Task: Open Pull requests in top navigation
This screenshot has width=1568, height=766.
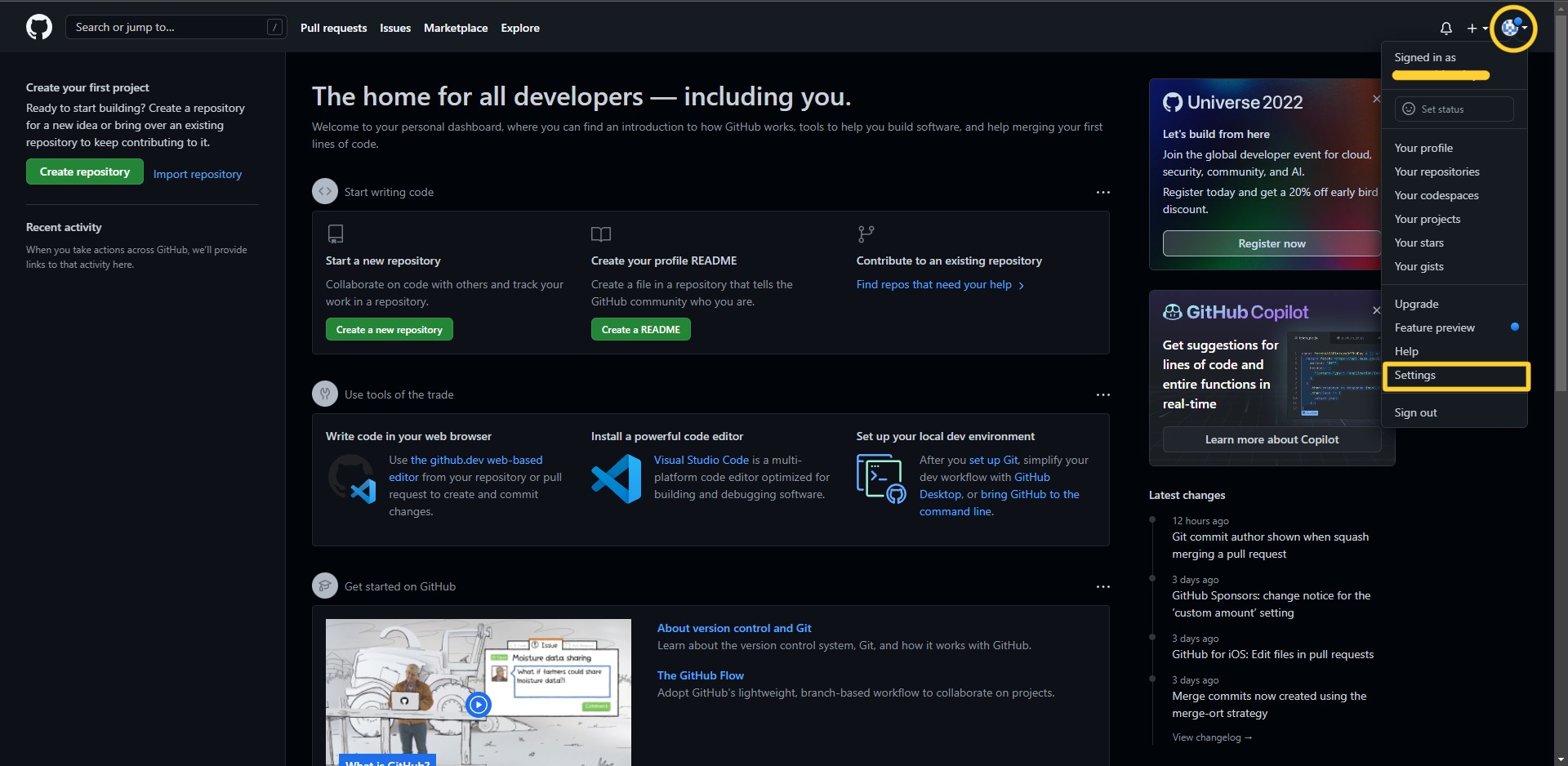Action: coord(333,28)
